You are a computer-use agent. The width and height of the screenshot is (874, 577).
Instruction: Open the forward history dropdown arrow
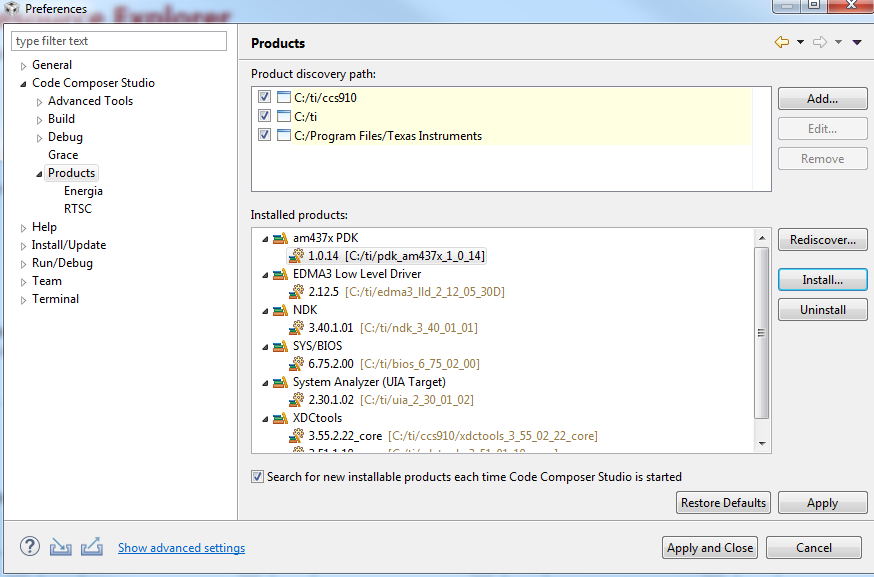click(x=838, y=42)
